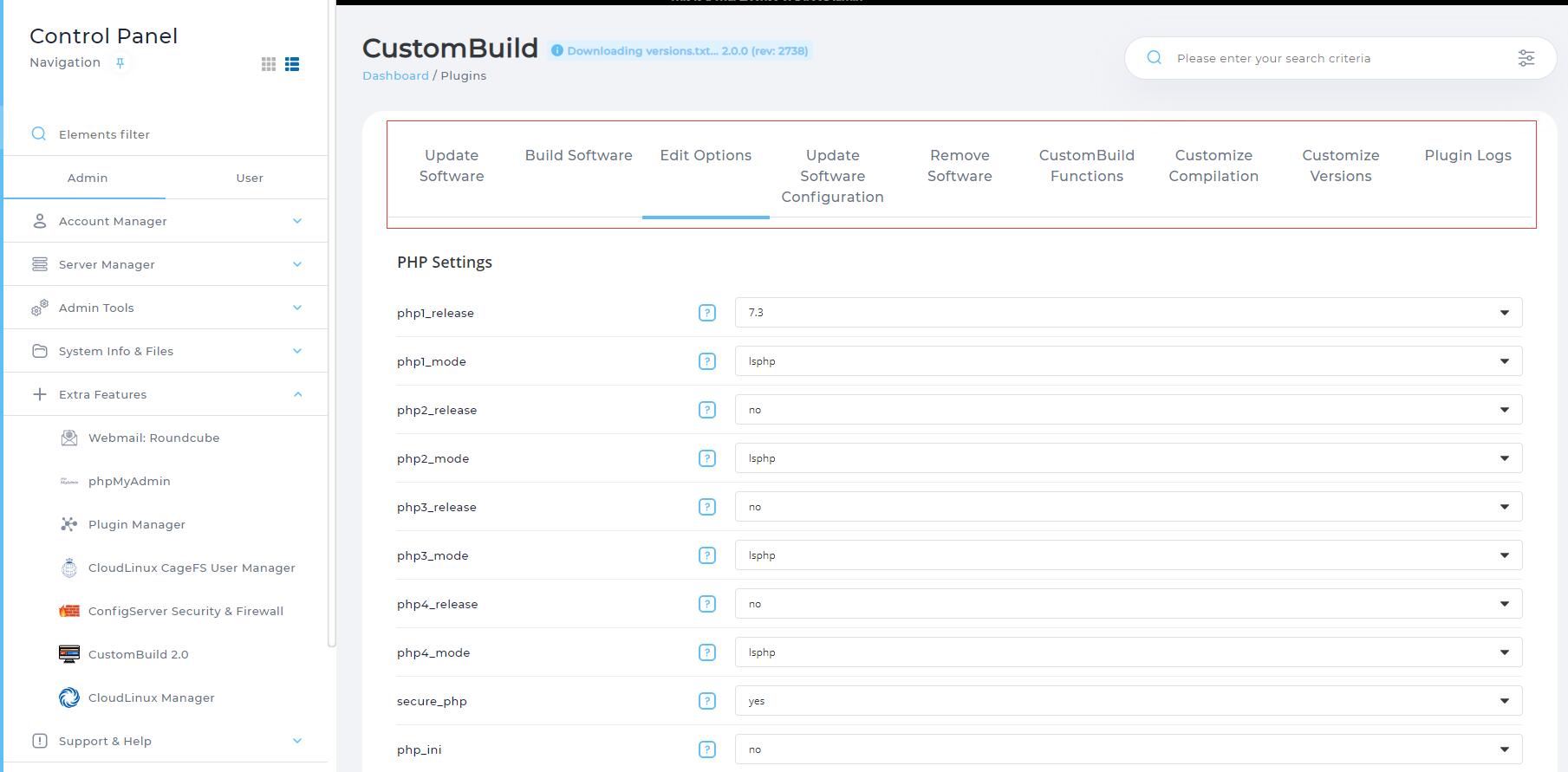Open the php_ini dropdown

pos(1129,749)
